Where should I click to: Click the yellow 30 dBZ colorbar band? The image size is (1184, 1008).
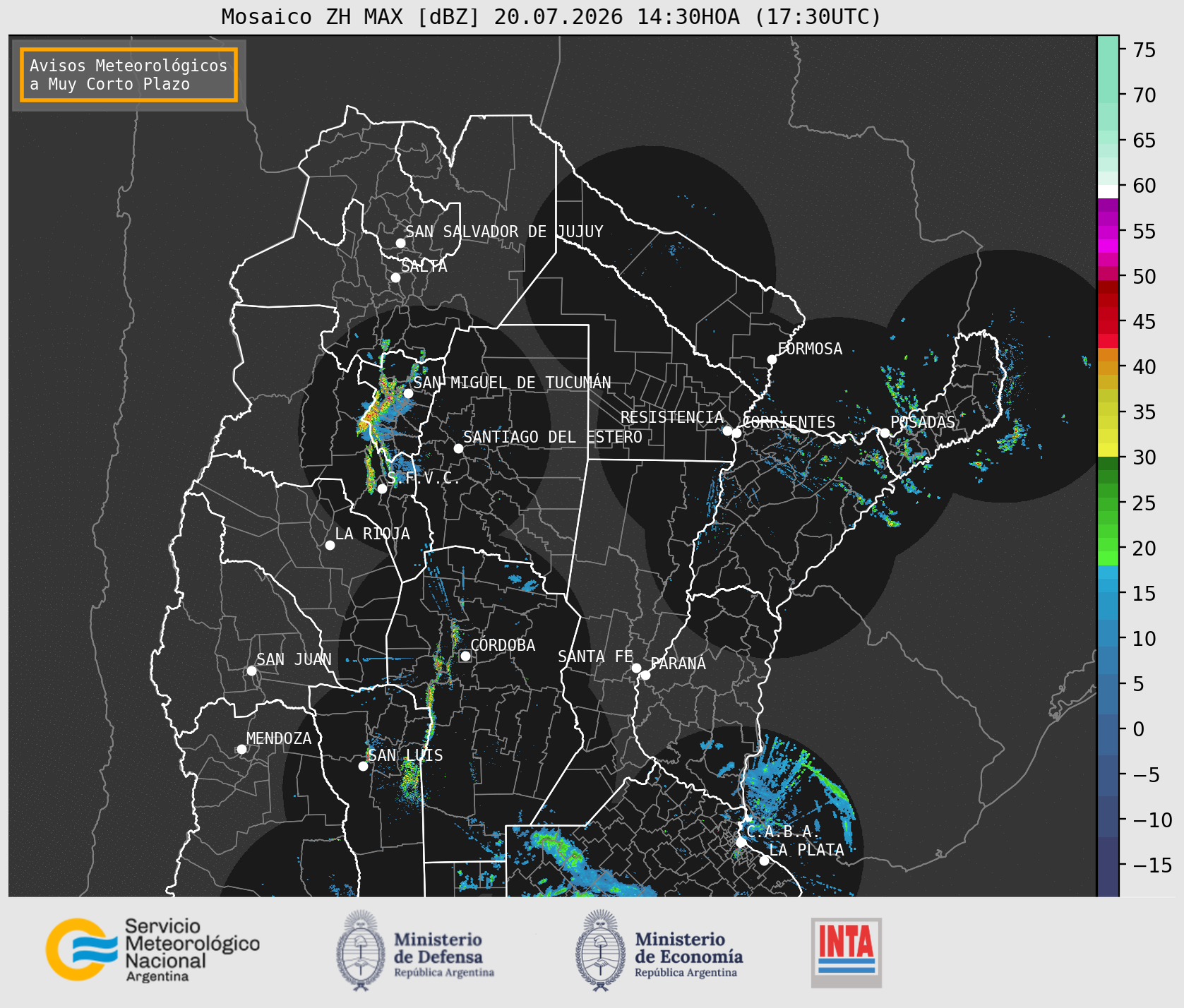pos(1108,450)
